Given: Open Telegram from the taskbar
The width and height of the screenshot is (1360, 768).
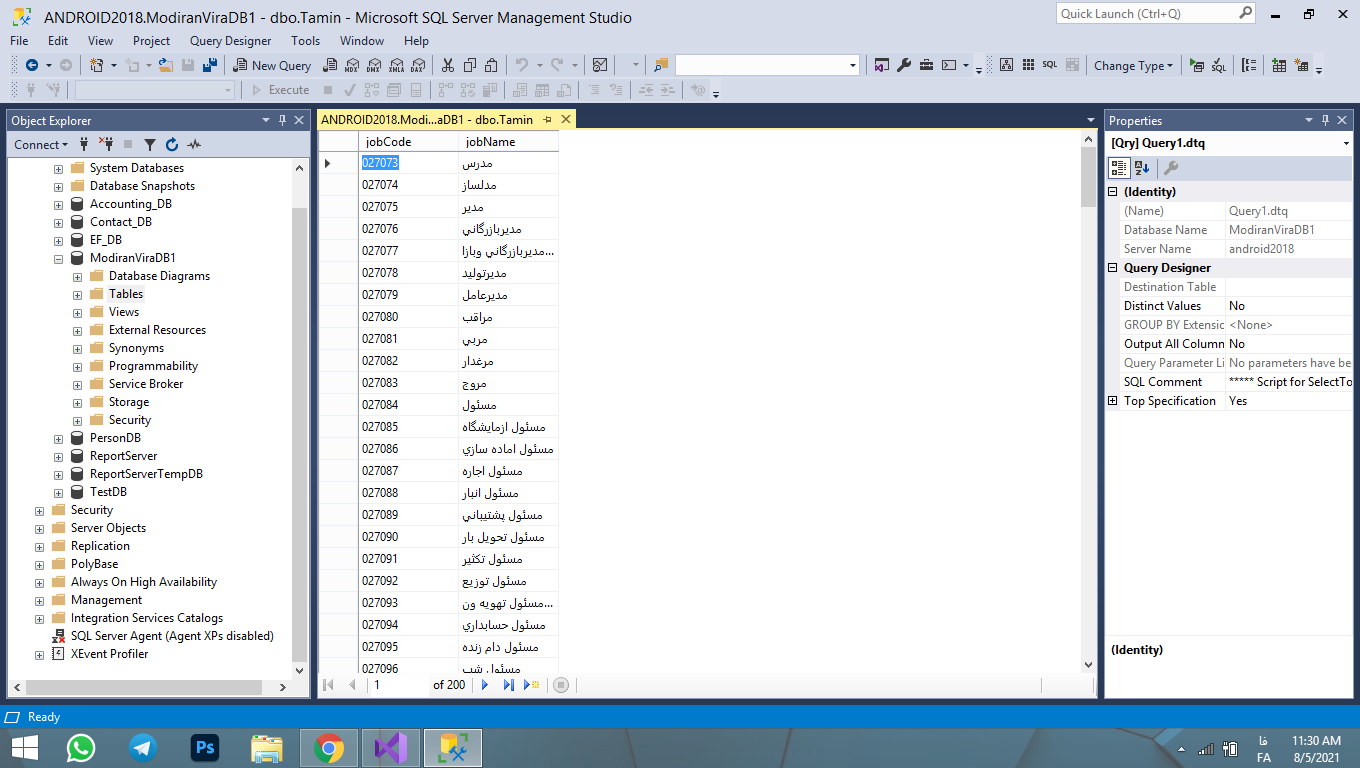Looking at the screenshot, I should tap(143, 748).
